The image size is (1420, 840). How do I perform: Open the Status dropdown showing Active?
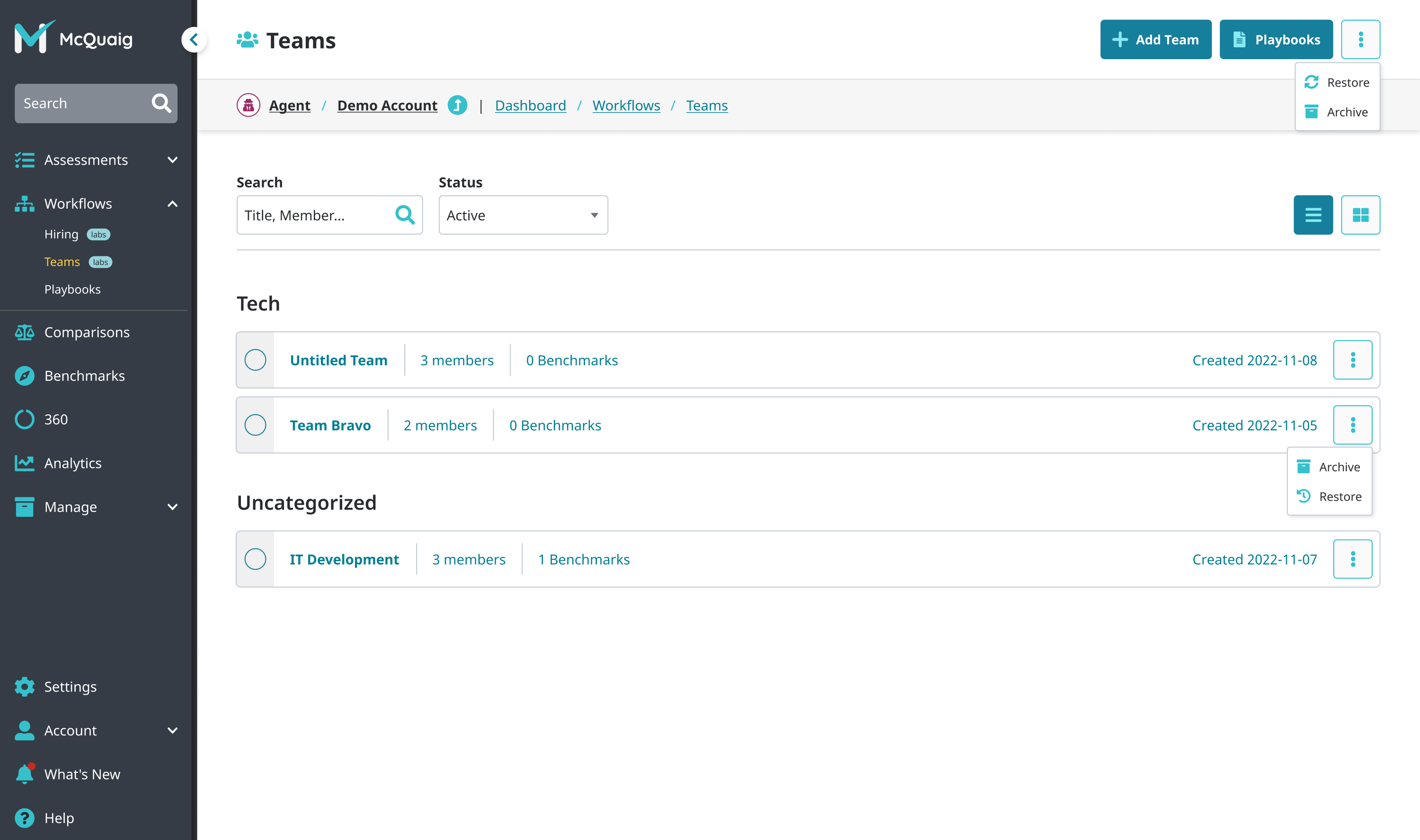[x=523, y=215]
